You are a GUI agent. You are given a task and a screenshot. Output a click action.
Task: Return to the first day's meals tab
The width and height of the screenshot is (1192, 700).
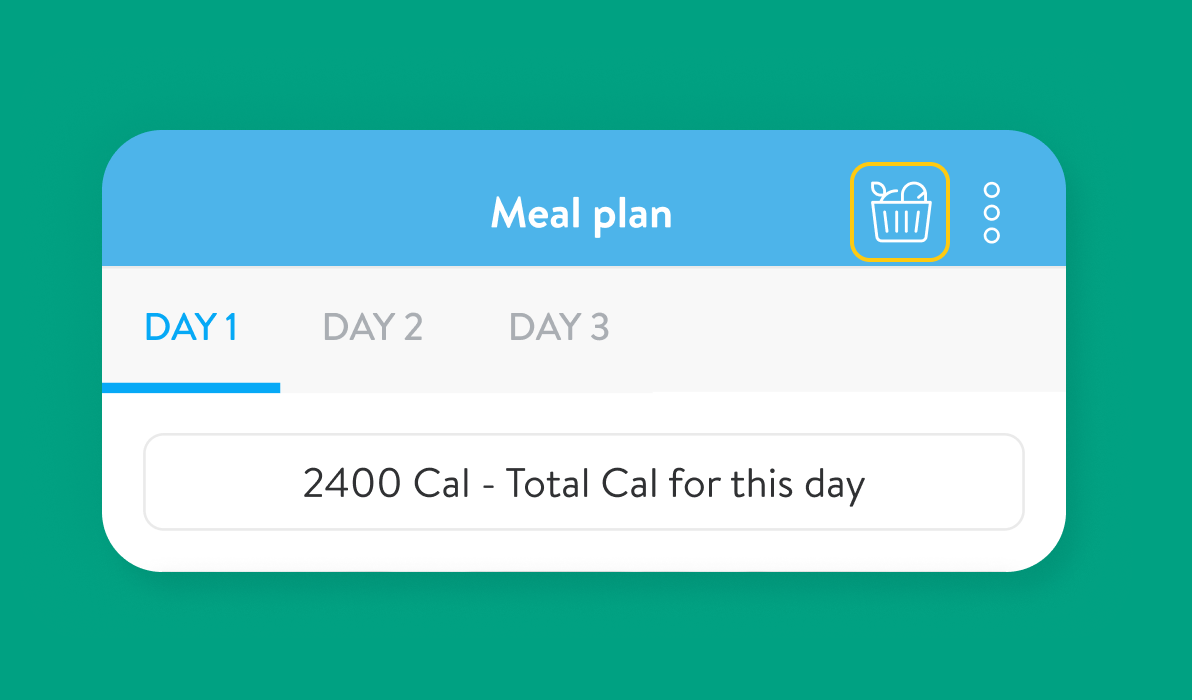point(191,327)
